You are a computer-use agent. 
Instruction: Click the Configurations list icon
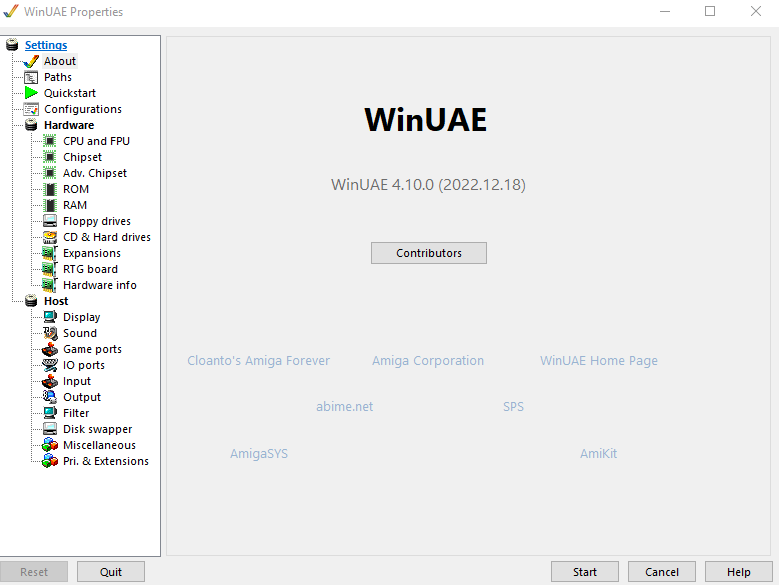(x=31, y=109)
